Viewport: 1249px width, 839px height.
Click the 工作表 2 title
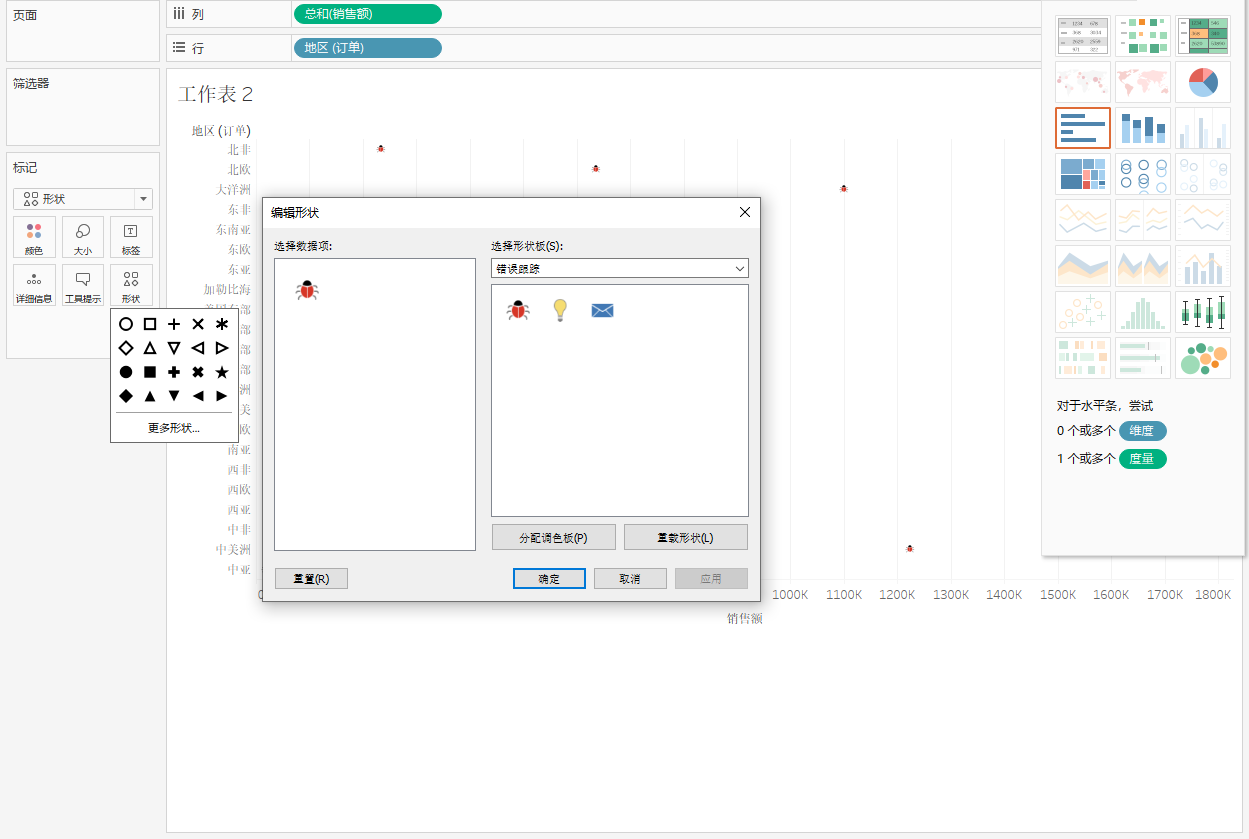tap(216, 94)
